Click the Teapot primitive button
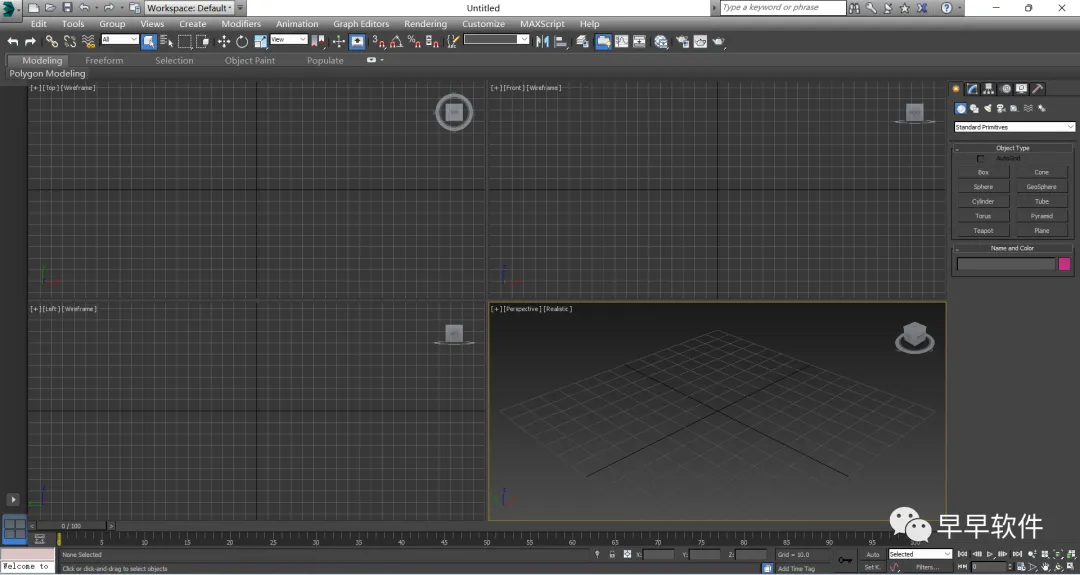Image resolution: width=1080 pixels, height=575 pixels. pyautogui.click(x=983, y=231)
